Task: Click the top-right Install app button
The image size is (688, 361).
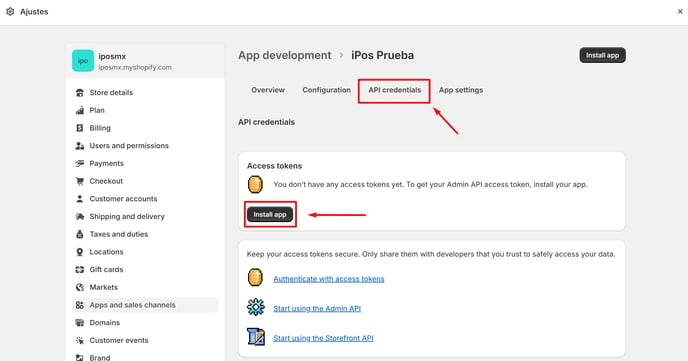Action: 602,55
